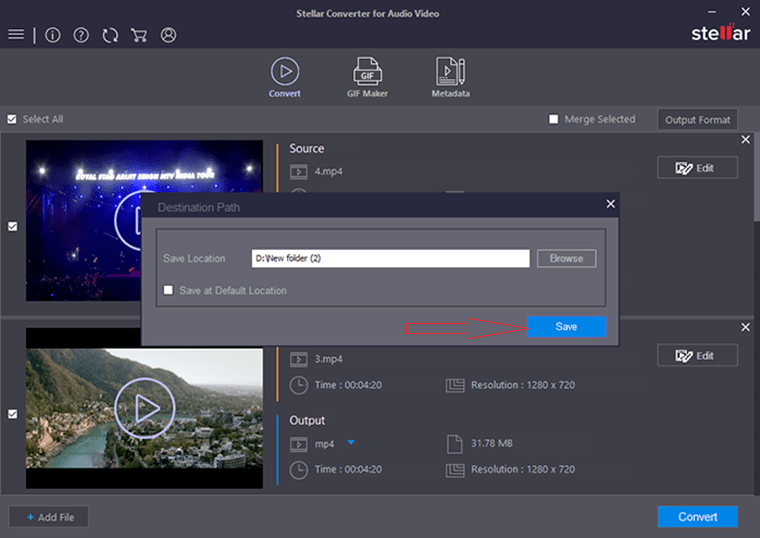Close the Destination Path dialog
Image resolution: width=760 pixels, height=538 pixels.
pyautogui.click(x=610, y=204)
